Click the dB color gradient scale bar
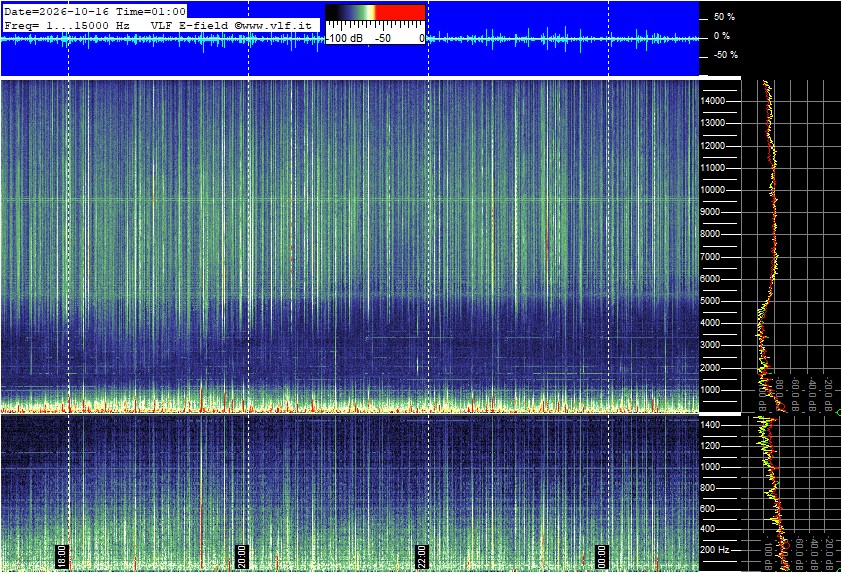This screenshot has height=573, width=842. (x=375, y=12)
